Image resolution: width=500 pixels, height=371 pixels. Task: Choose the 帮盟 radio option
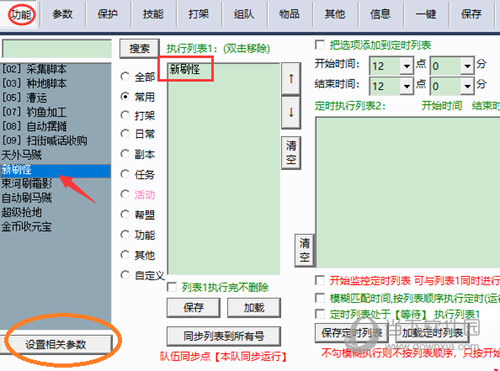125,214
